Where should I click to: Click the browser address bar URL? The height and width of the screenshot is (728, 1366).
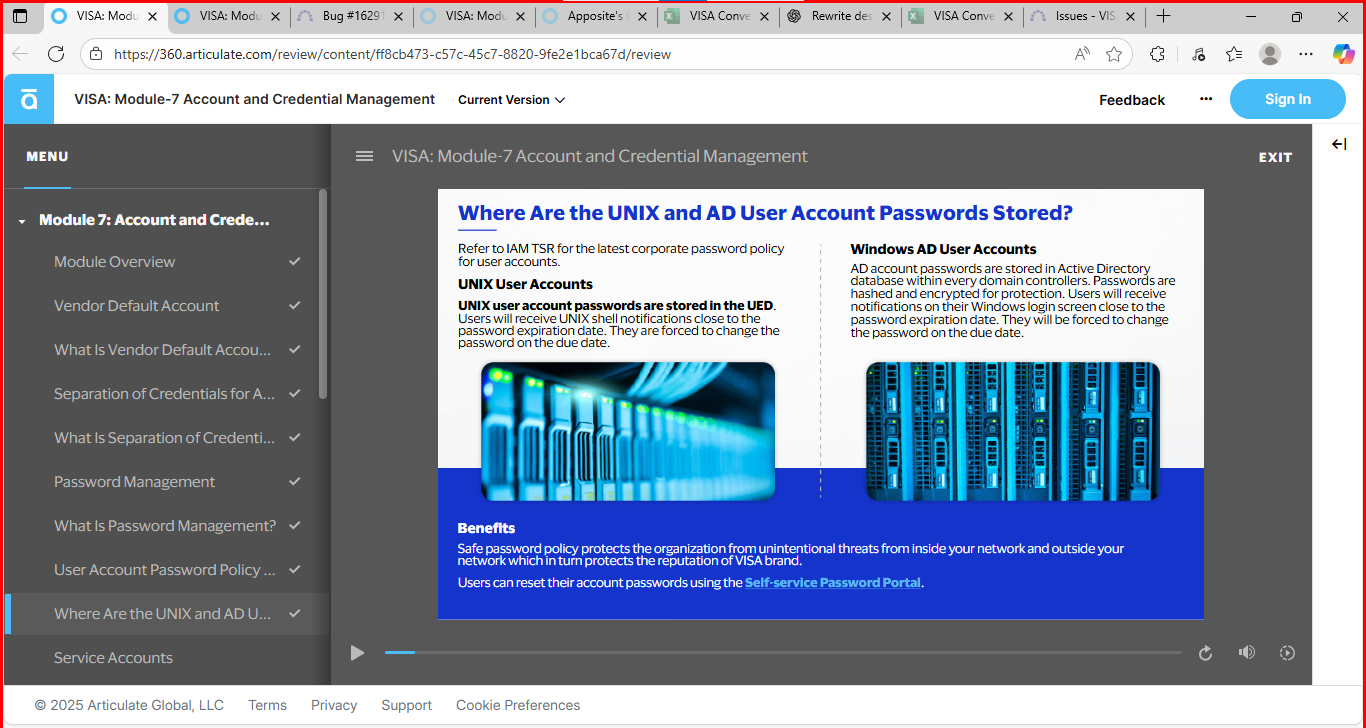[x=392, y=54]
